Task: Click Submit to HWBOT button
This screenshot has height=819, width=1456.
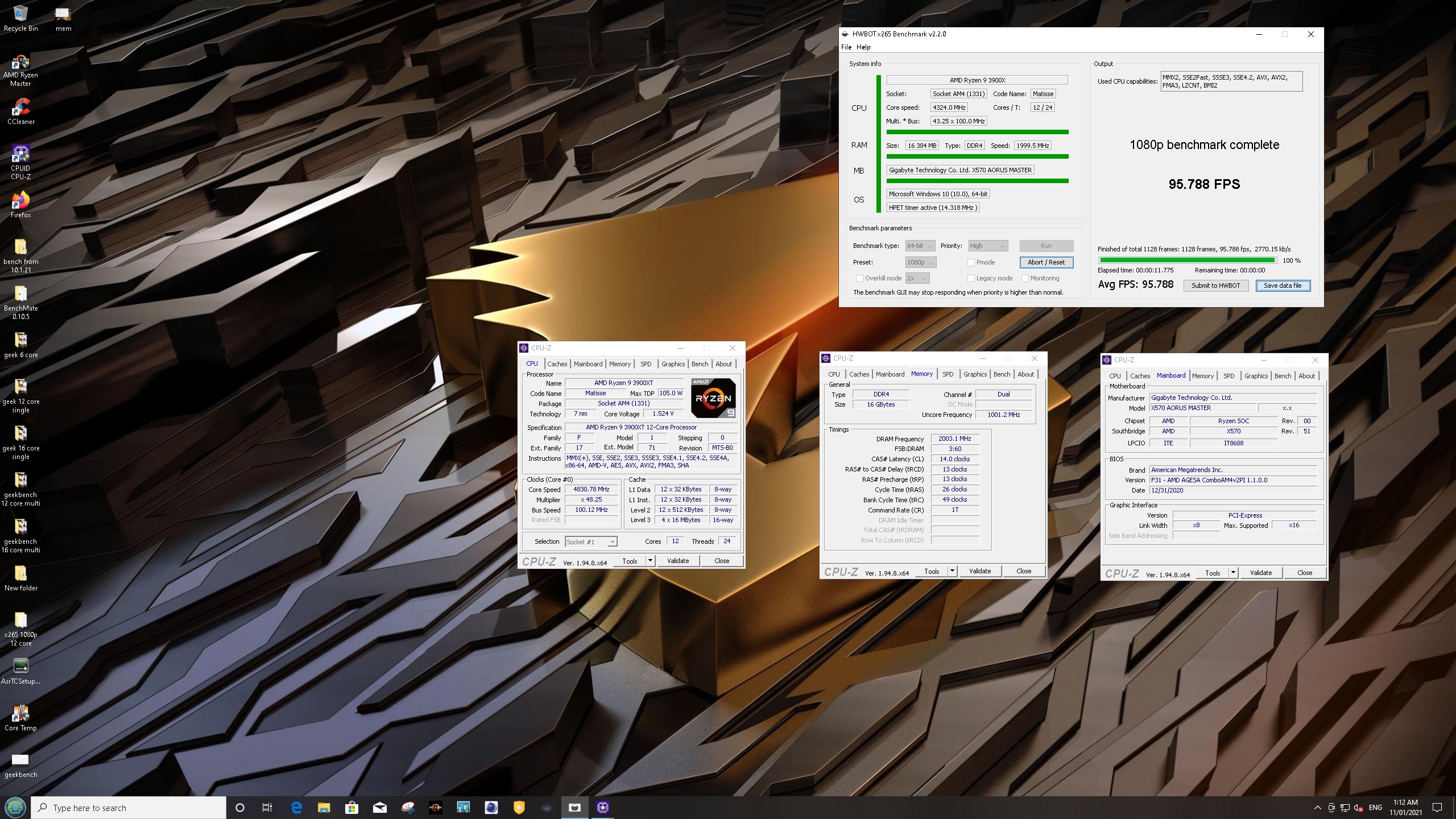Action: tap(1215, 286)
